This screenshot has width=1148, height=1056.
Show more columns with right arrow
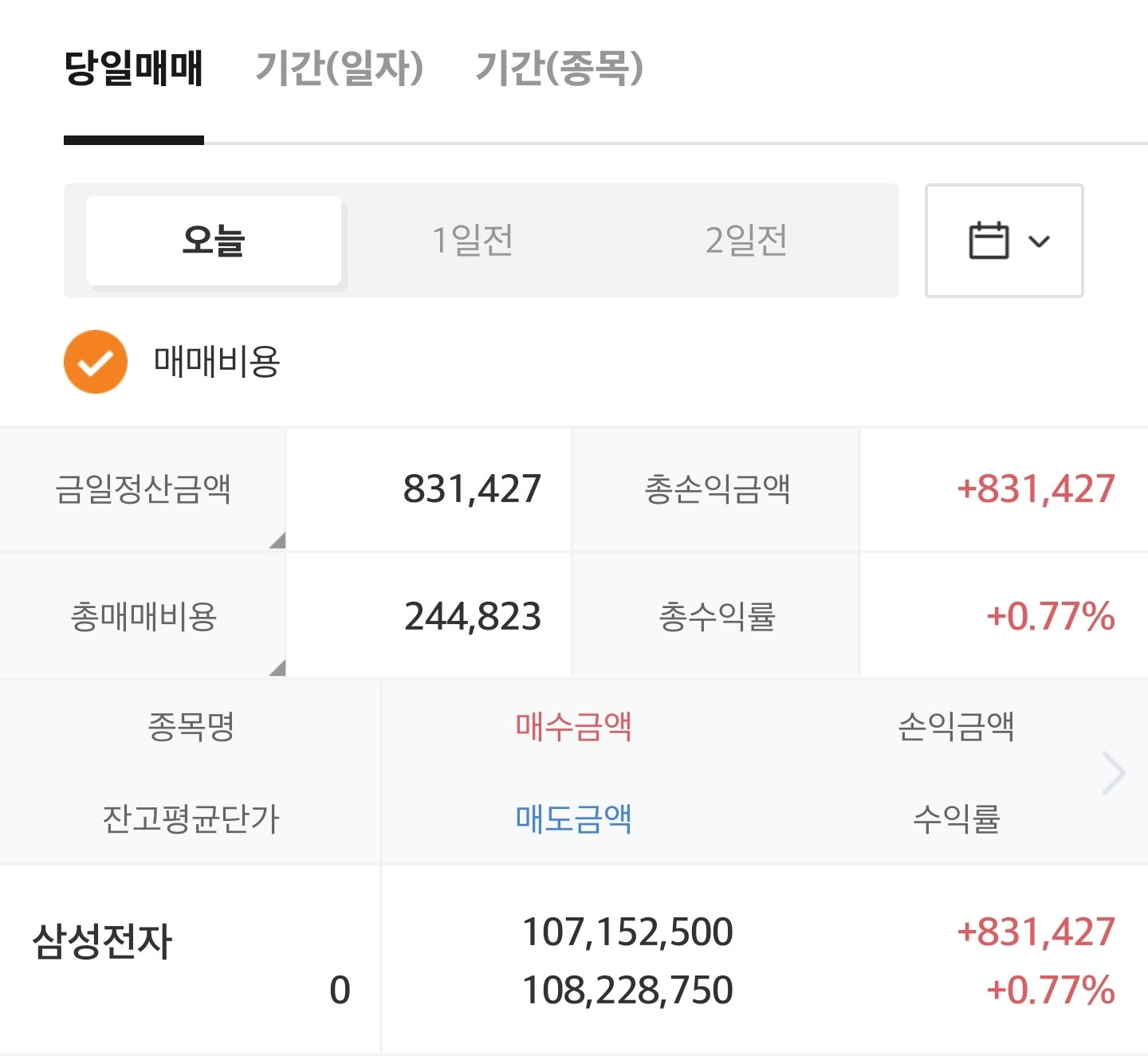pos(1114,772)
